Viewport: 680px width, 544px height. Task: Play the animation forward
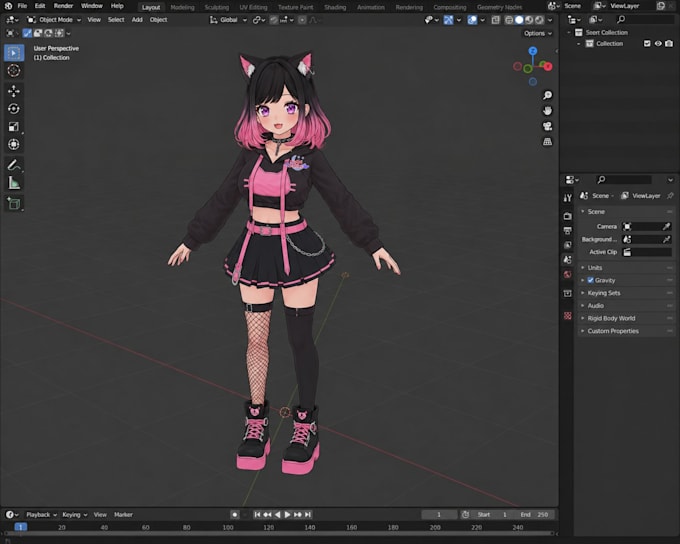[x=288, y=515]
